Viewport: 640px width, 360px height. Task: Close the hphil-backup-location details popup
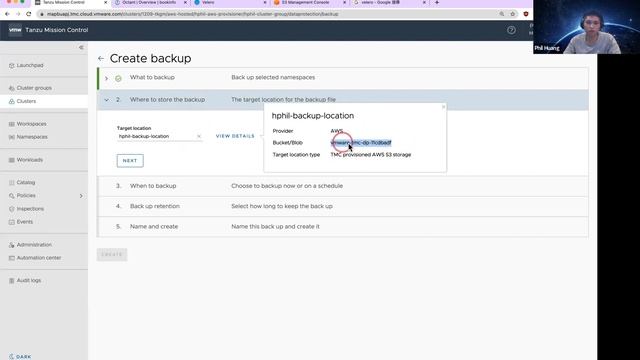[x=443, y=107]
